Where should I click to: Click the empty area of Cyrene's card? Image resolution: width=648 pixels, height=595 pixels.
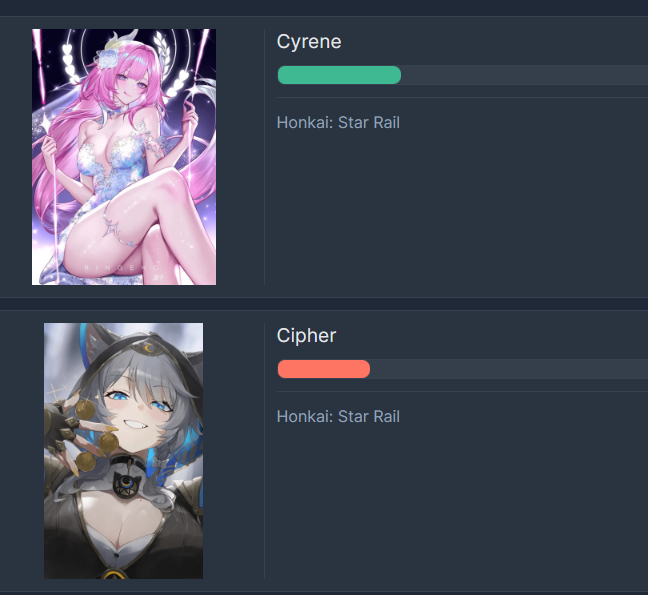(x=455, y=207)
